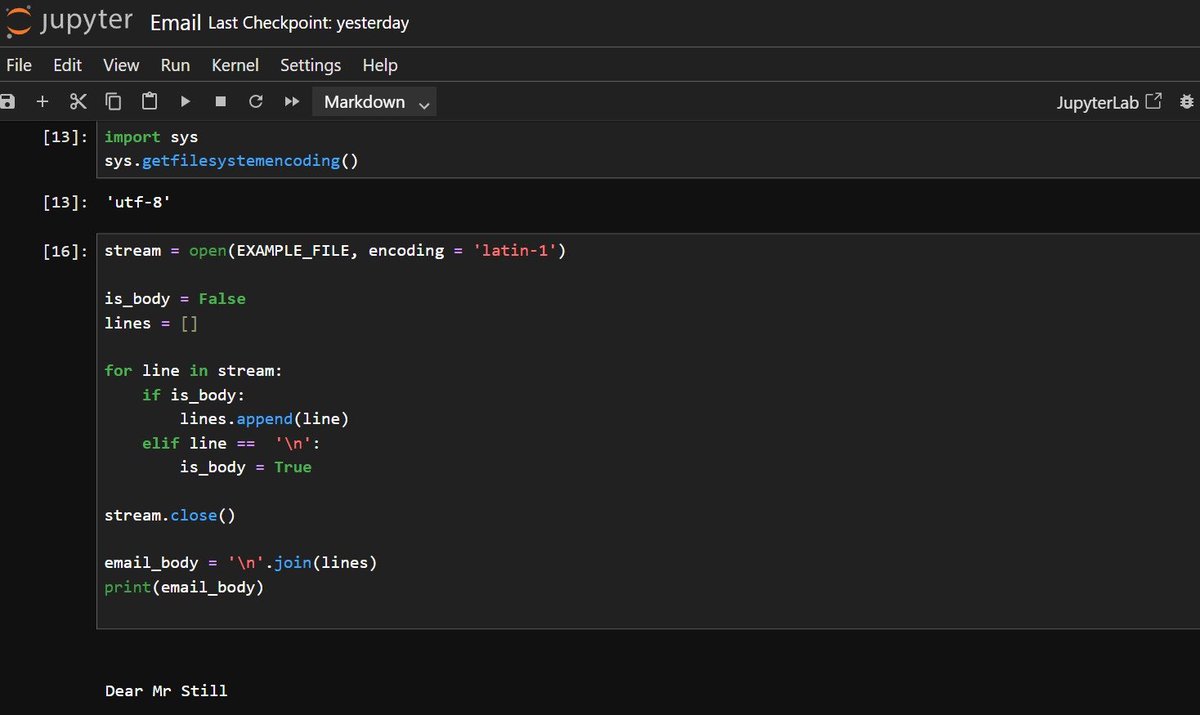Image resolution: width=1200 pixels, height=715 pixels.
Task: Paste a cell with the clipboard icon
Action: click(x=149, y=101)
